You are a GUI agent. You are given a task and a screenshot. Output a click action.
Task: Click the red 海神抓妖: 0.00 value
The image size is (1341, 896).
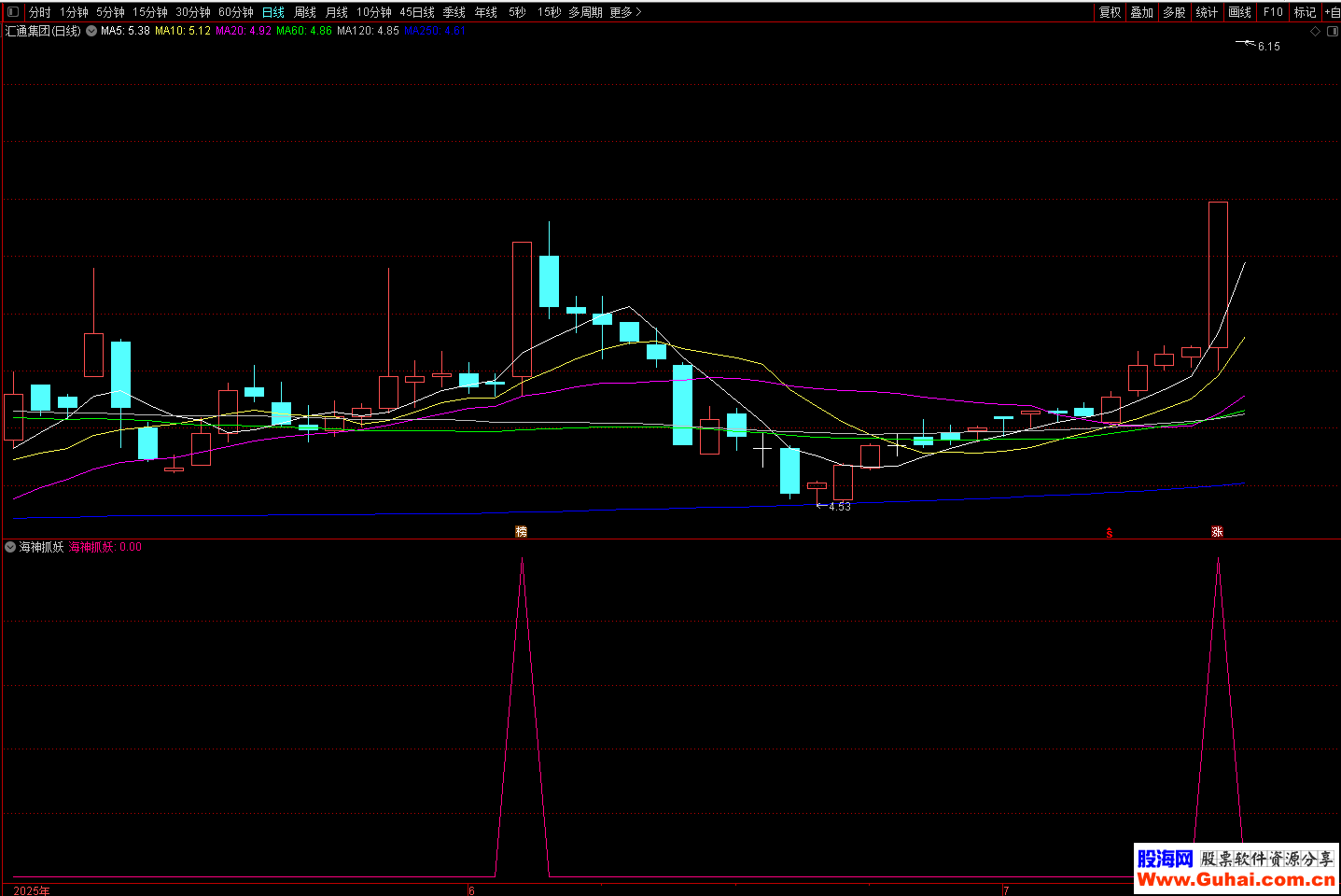pyautogui.click(x=105, y=547)
